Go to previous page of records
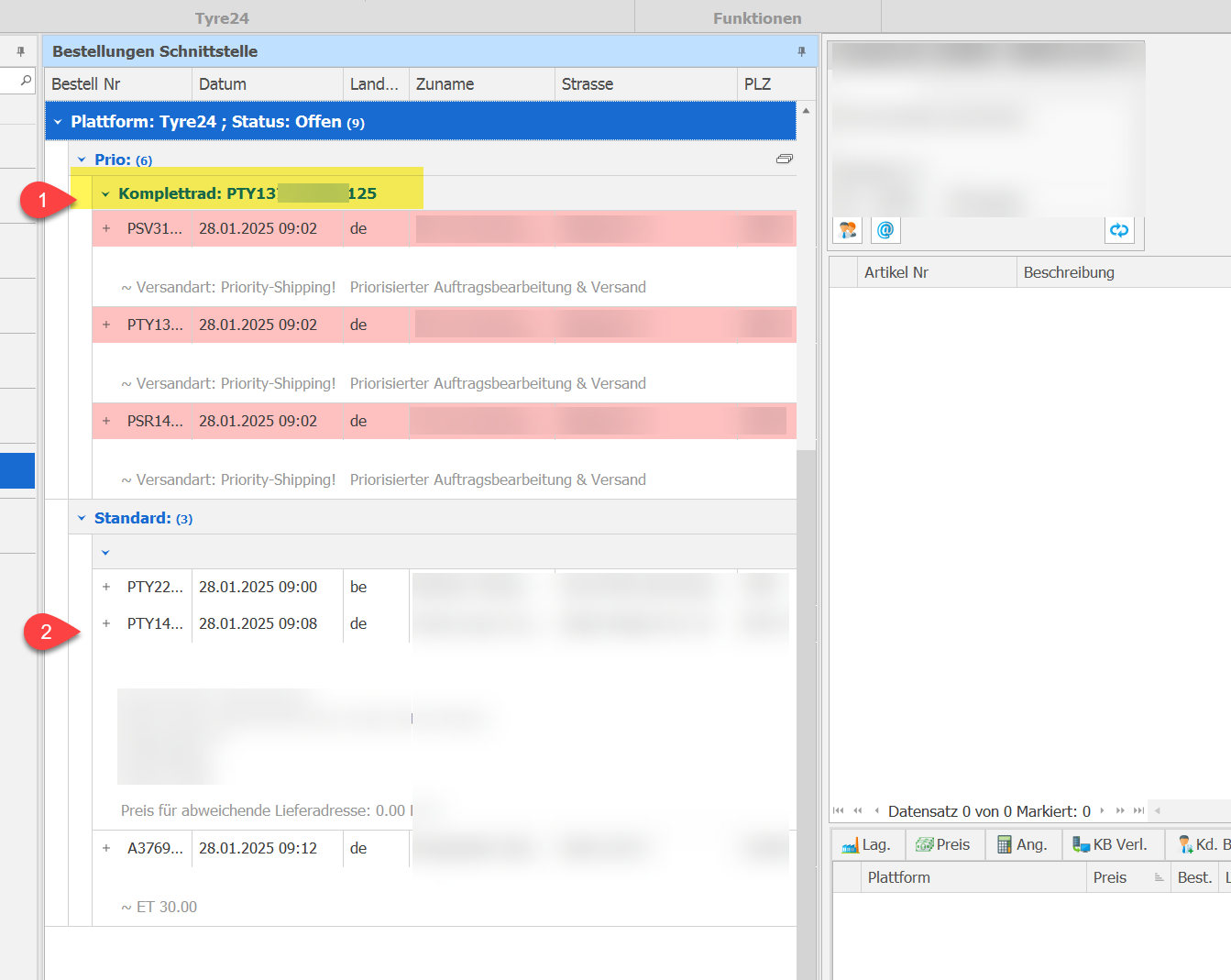 [x=858, y=810]
